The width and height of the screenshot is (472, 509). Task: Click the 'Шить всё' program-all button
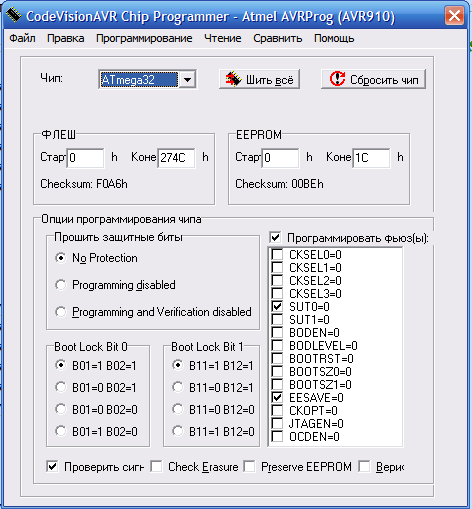pyautogui.click(x=259, y=79)
